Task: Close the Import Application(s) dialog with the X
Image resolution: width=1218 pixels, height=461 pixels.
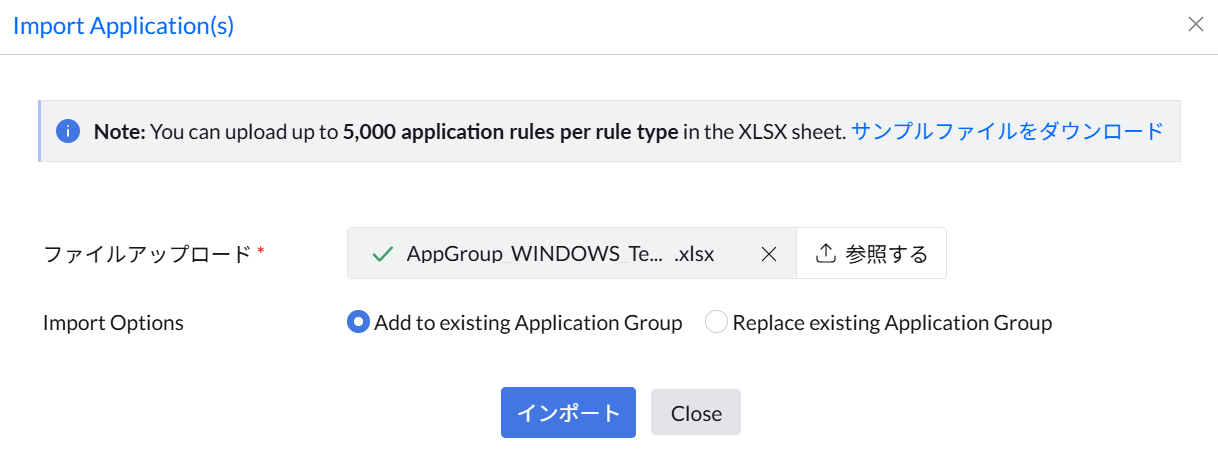Action: pos(1195,25)
